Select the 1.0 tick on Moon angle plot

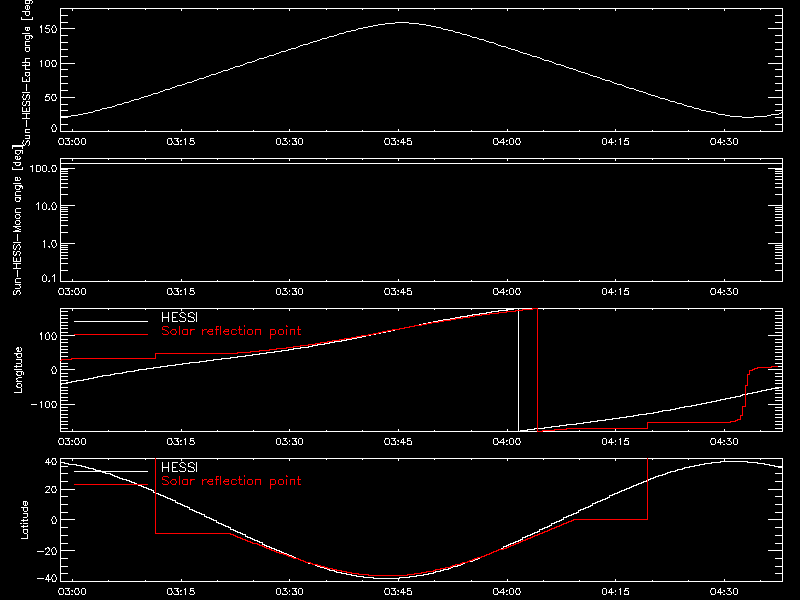(49, 244)
